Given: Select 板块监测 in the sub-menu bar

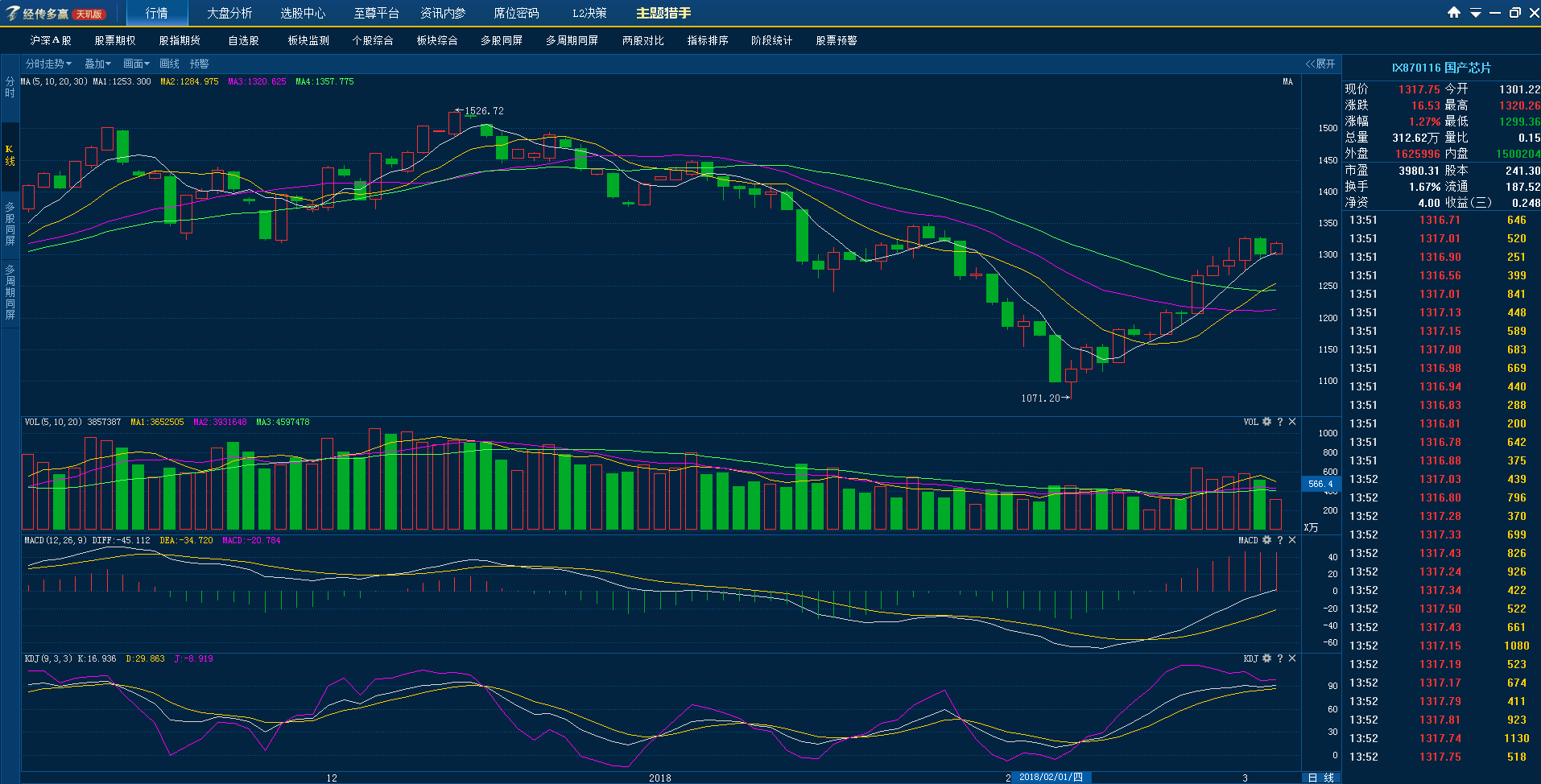Looking at the screenshot, I should [308, 40].
